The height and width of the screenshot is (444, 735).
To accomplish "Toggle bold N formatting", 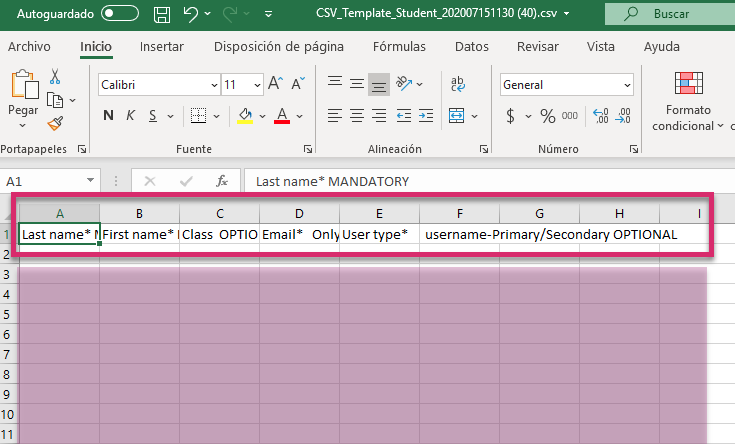I will [x=108, y=115].
